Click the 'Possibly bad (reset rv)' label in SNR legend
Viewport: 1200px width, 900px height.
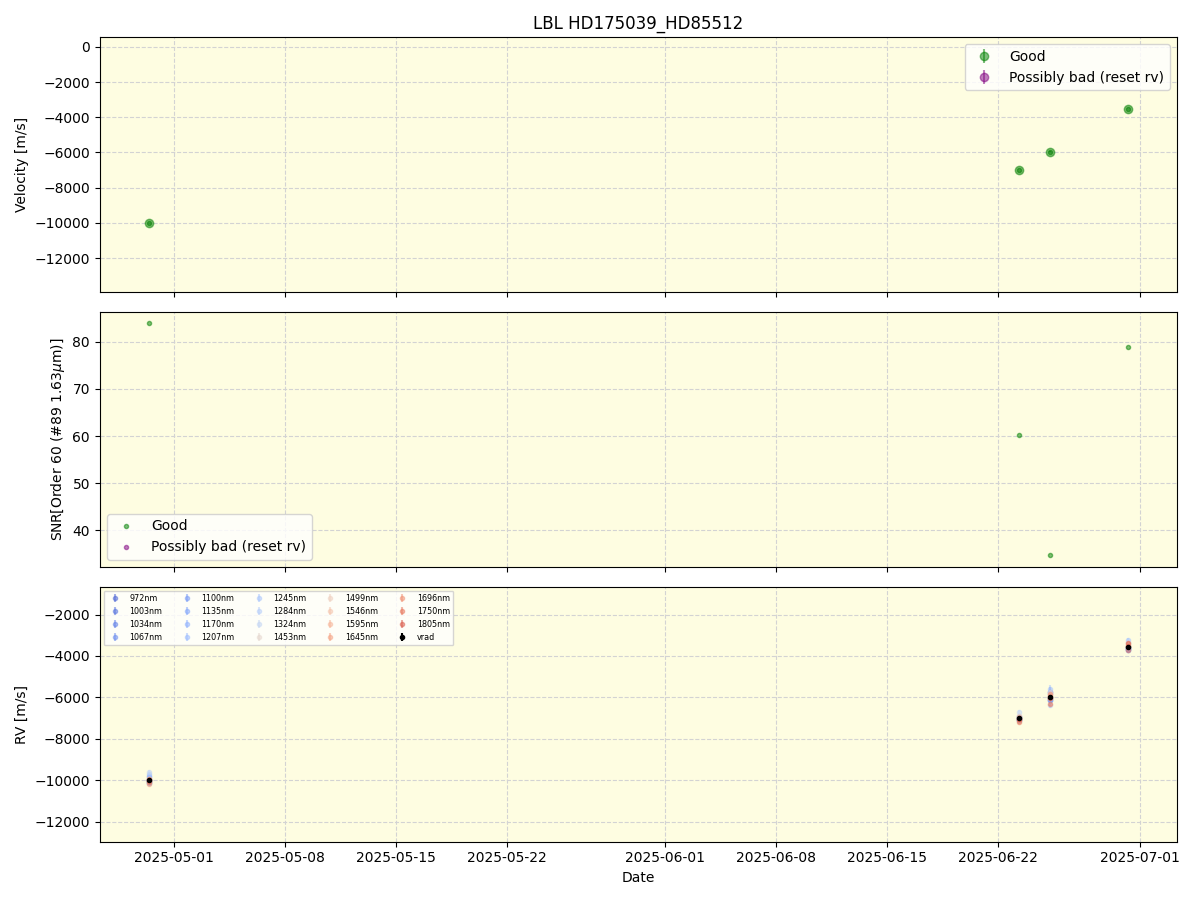click(x=228, y=547)
